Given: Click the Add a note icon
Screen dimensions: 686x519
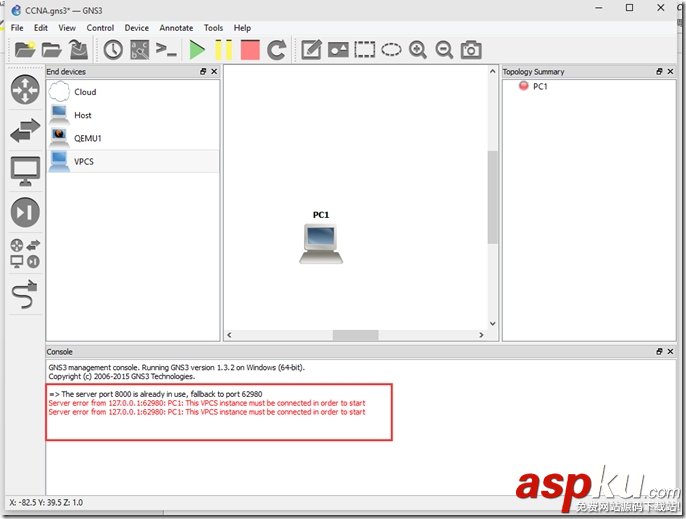Looking at the screenshot, I should coord(312,49).
